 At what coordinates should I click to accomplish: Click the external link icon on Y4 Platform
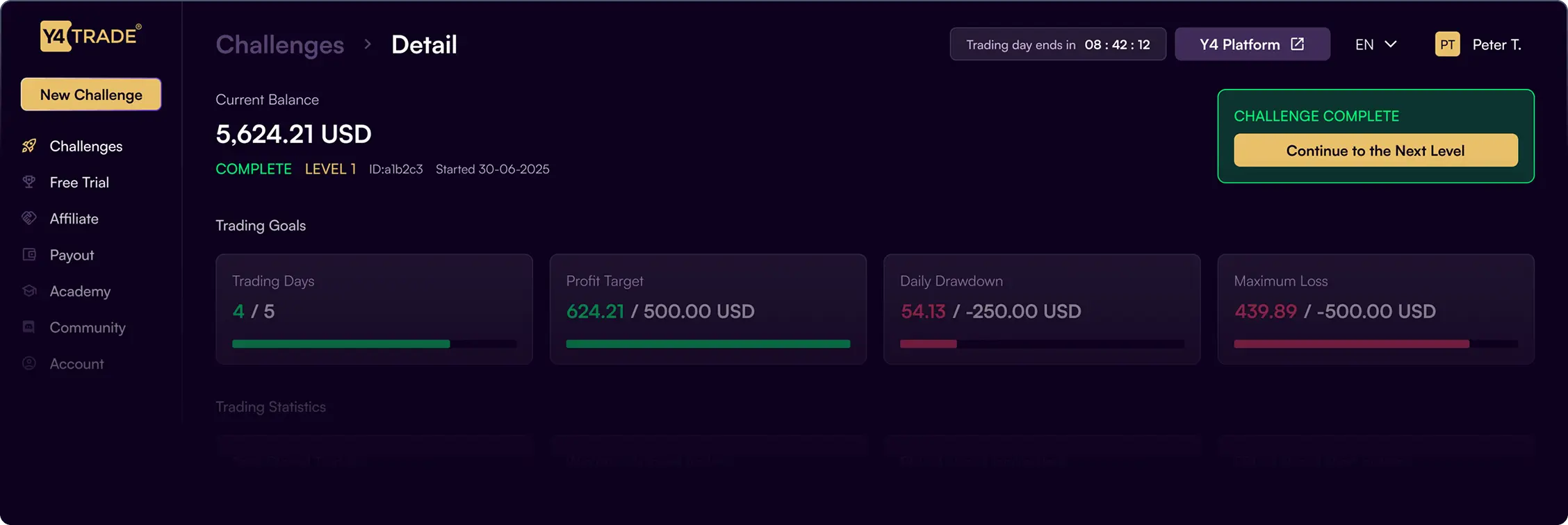(x=1297, y=43)
